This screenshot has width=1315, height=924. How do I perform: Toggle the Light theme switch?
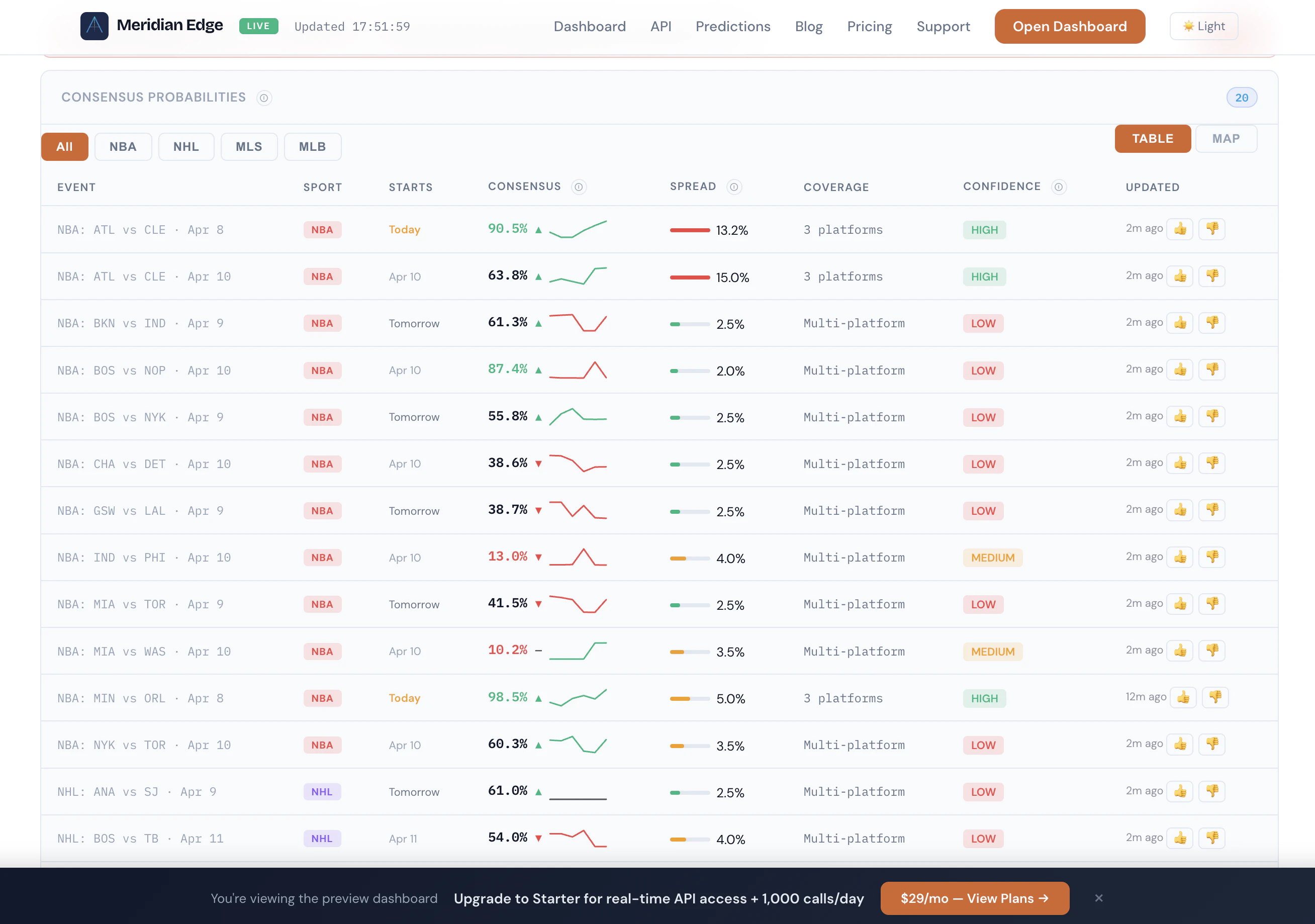tap(1203, 26)
